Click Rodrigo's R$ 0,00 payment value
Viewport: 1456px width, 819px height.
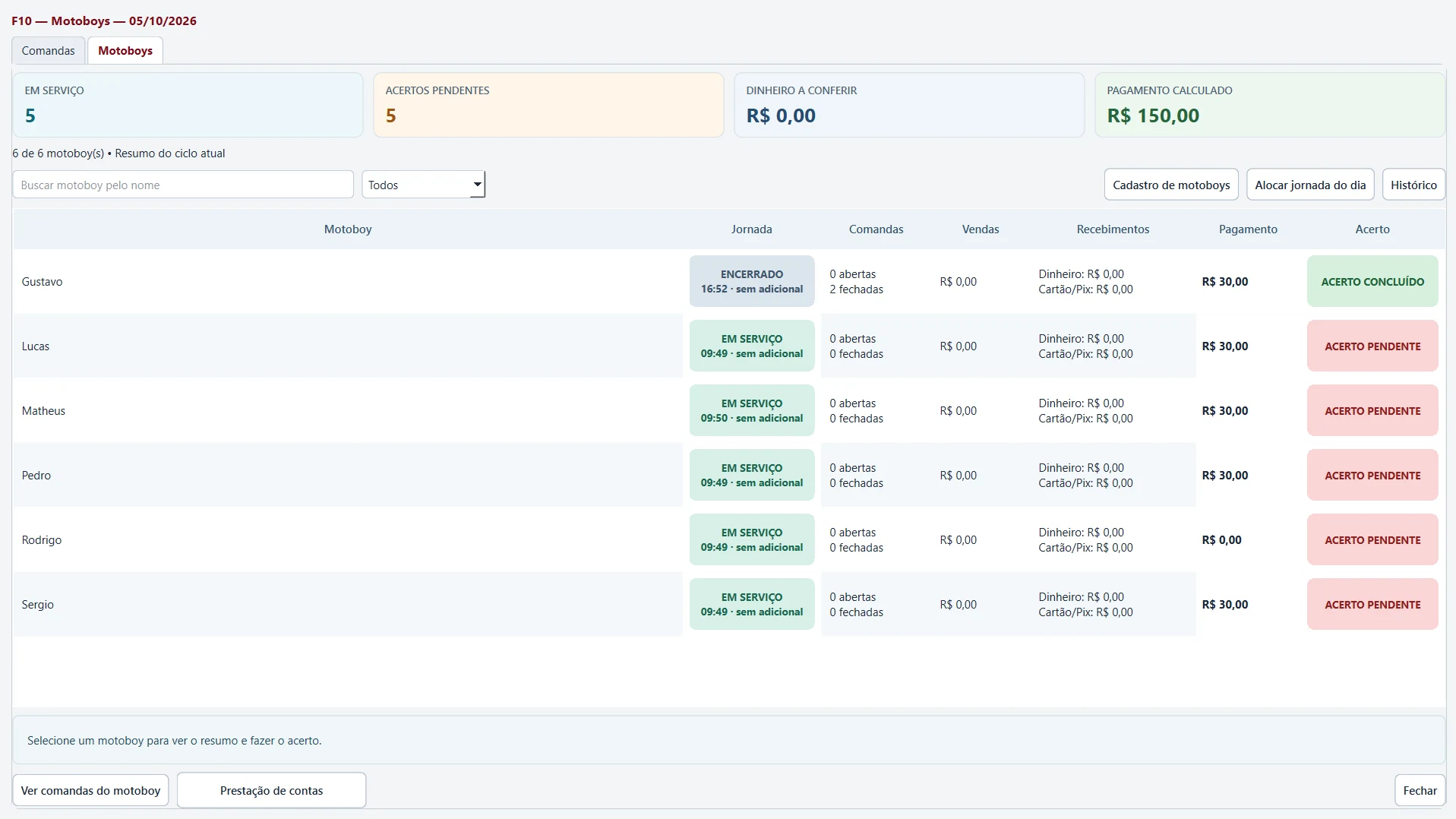pos(1221,539)
